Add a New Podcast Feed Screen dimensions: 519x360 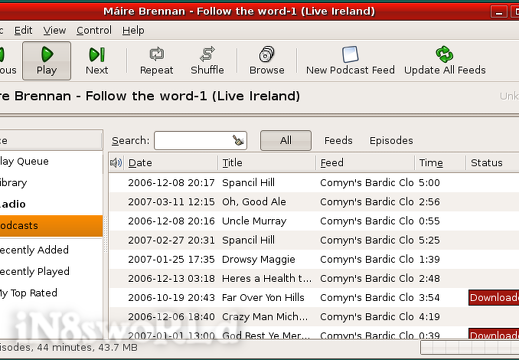pos(350,61)
